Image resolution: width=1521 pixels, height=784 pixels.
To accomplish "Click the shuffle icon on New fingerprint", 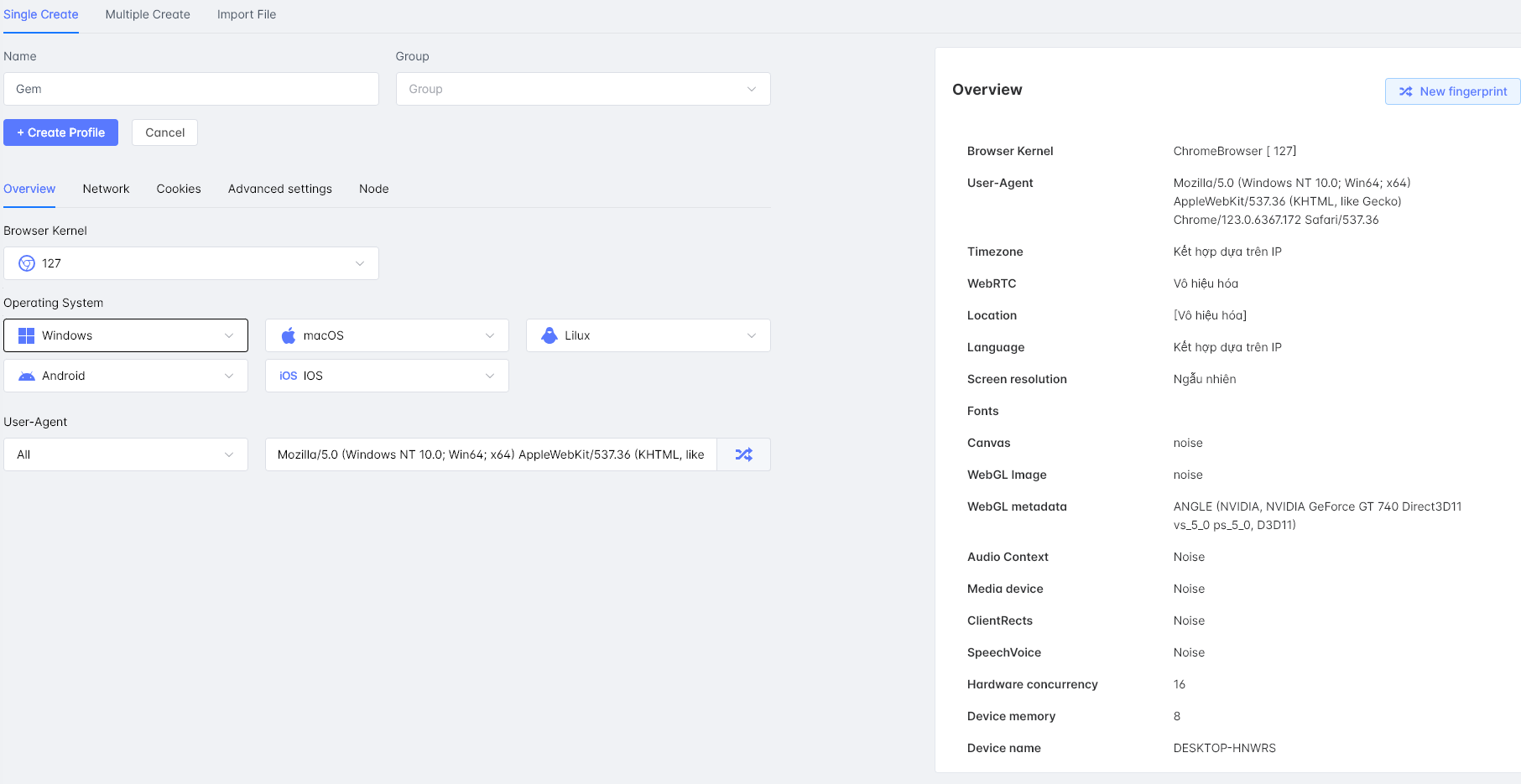I will pyautogui.click(x=1405, y=91).
